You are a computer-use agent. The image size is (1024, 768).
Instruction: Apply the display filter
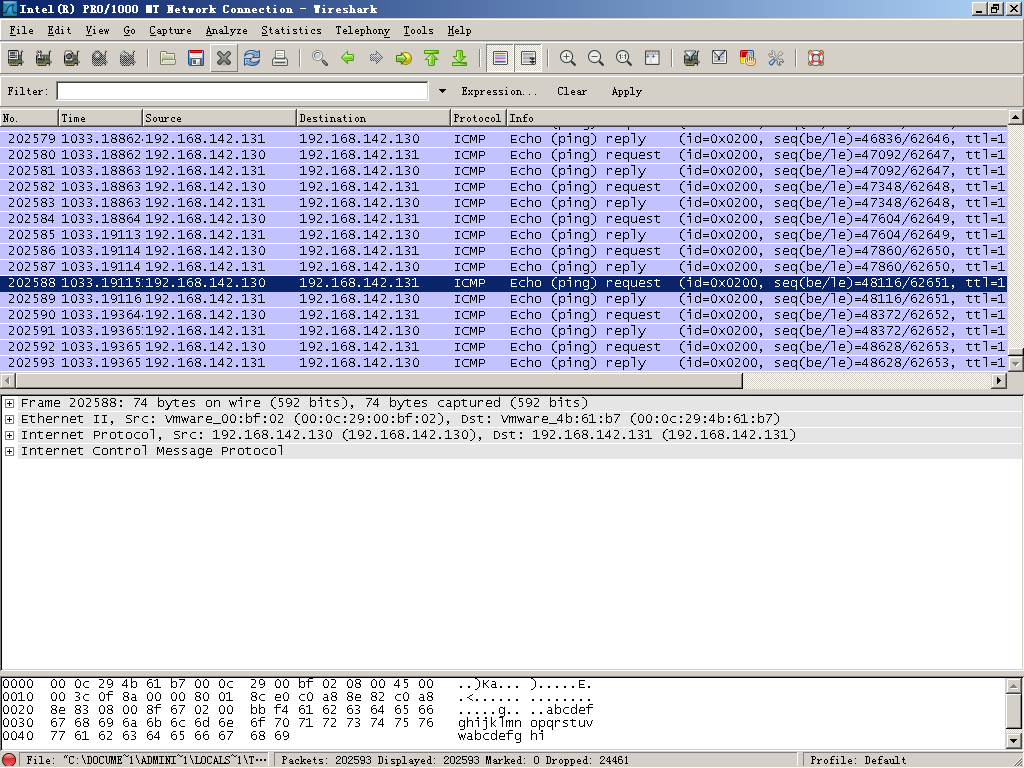tap(626, 91)
